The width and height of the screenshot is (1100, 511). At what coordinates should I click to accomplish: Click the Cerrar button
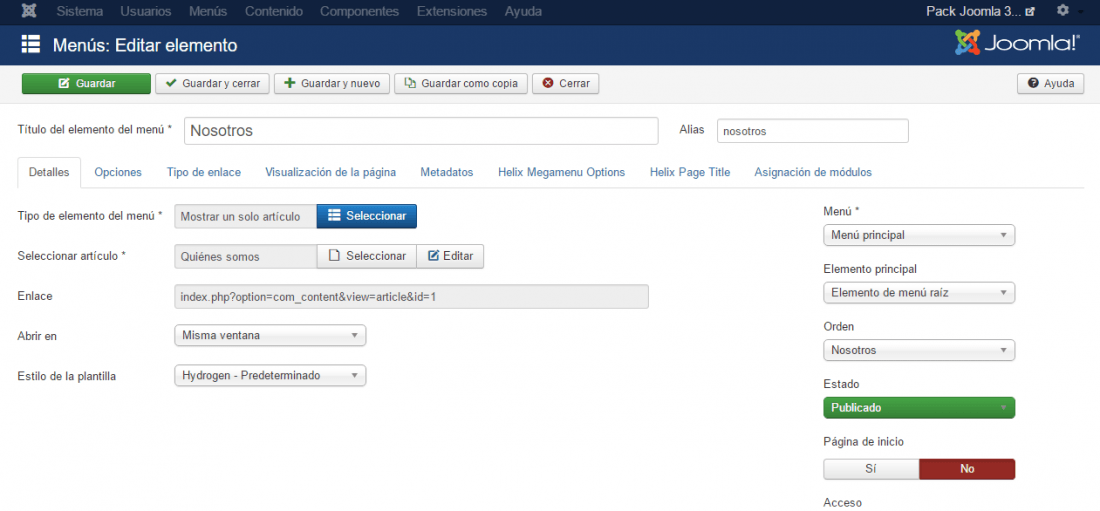point(565,84)
